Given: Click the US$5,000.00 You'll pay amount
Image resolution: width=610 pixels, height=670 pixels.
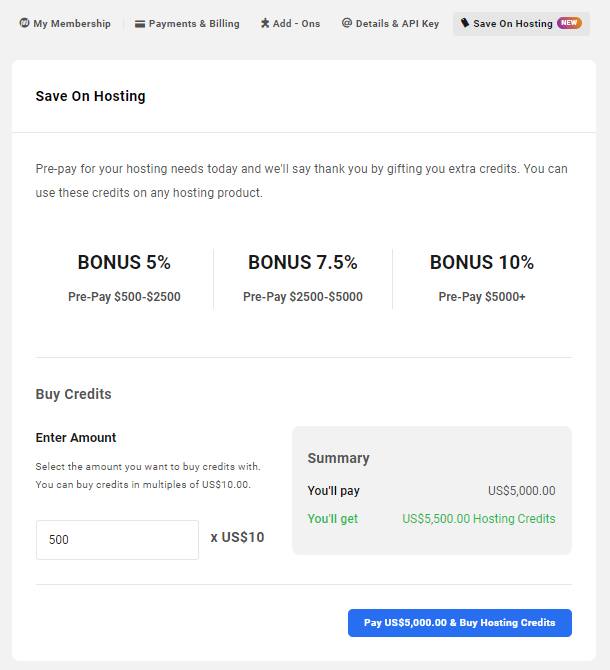Looking at the screenshot, I should (522, 491).
